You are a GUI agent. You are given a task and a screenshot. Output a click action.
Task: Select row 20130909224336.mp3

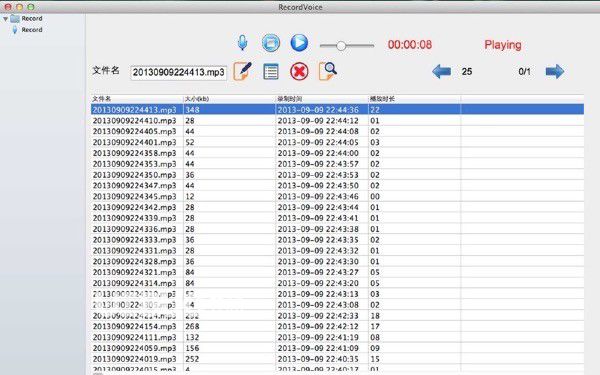[x=337, y=229]
